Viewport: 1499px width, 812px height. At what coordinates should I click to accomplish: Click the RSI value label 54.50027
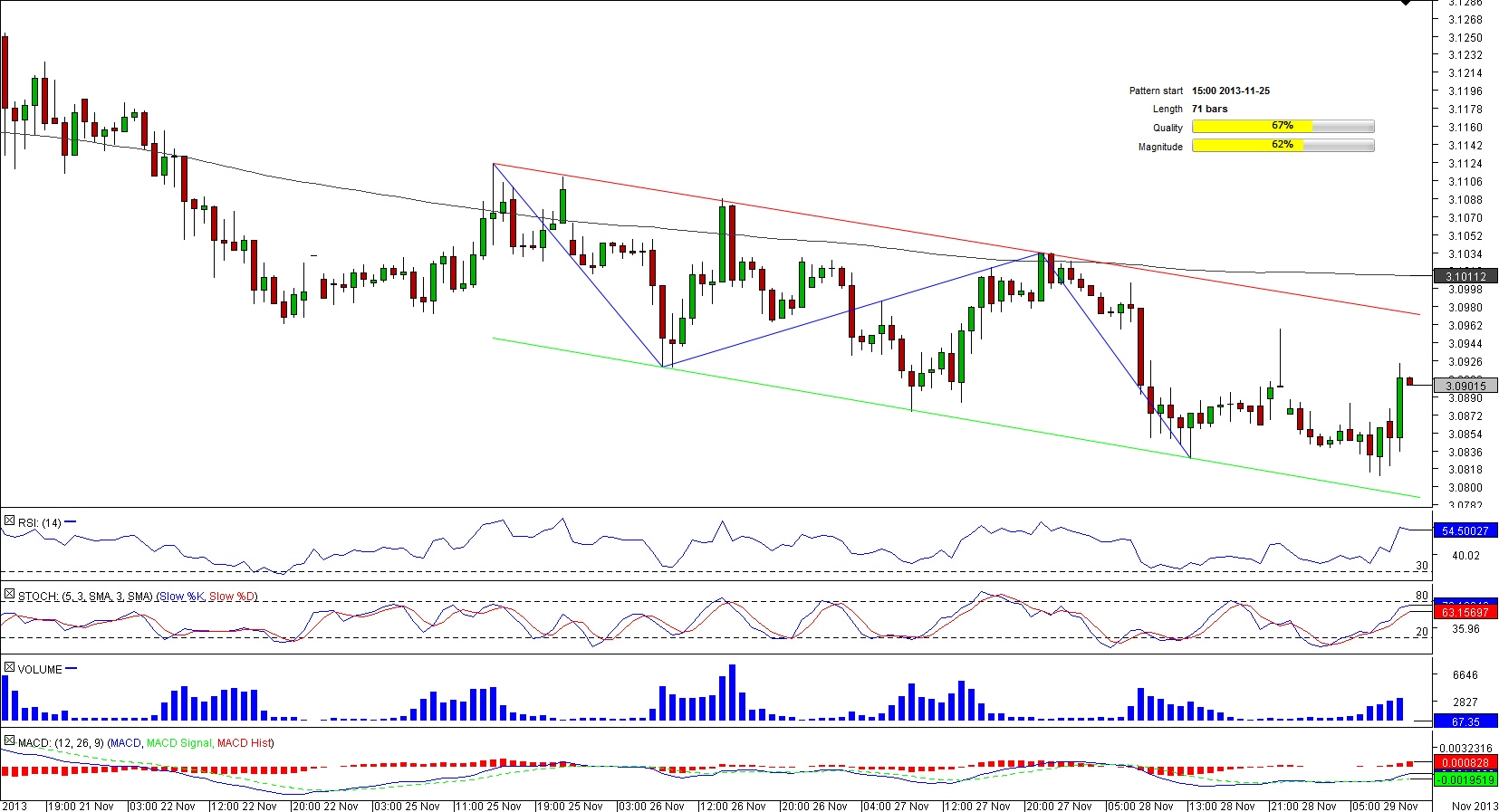[1465, 531]
